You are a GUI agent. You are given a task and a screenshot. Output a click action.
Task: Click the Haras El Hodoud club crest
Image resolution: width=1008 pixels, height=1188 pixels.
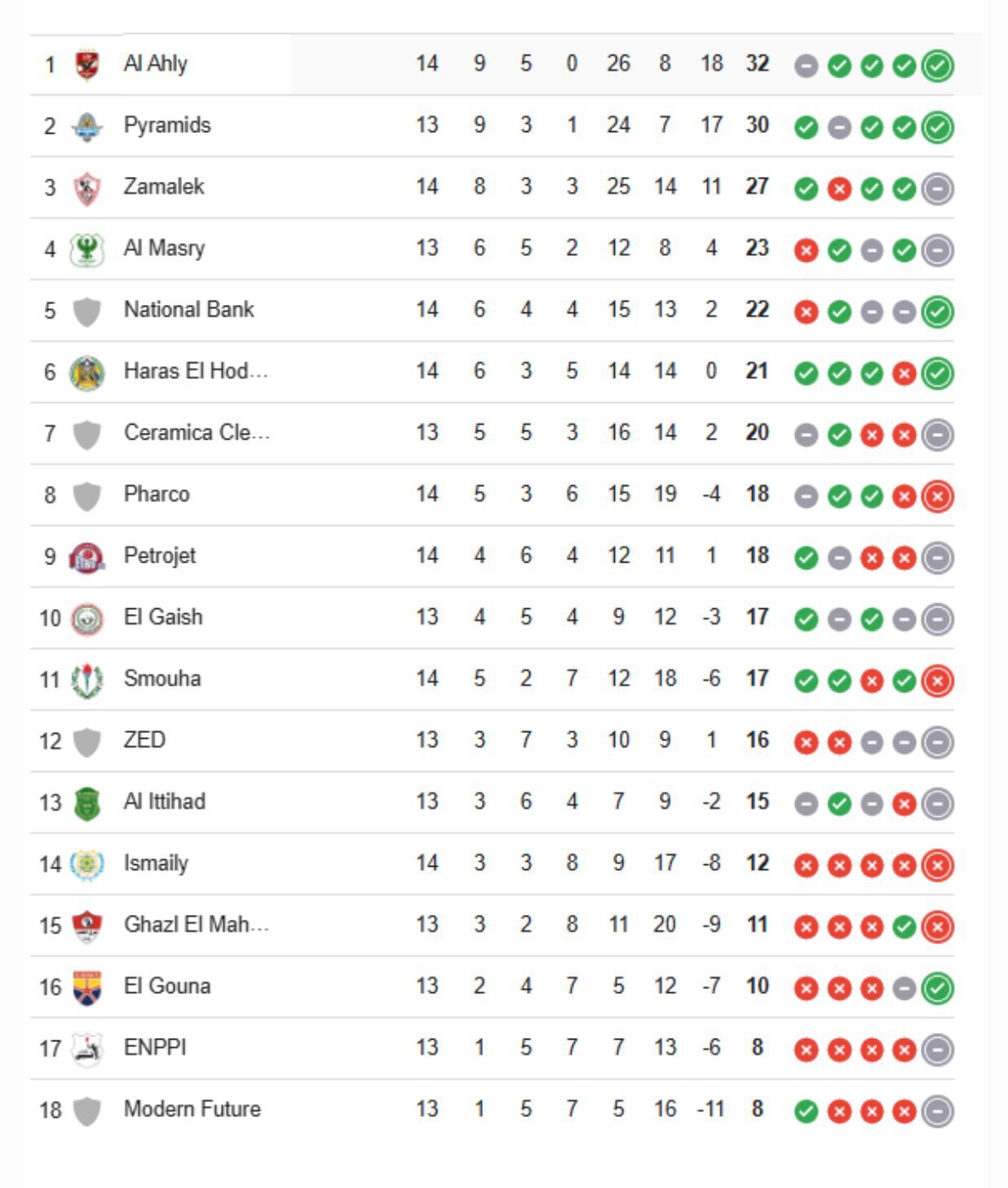coord(86,373)
